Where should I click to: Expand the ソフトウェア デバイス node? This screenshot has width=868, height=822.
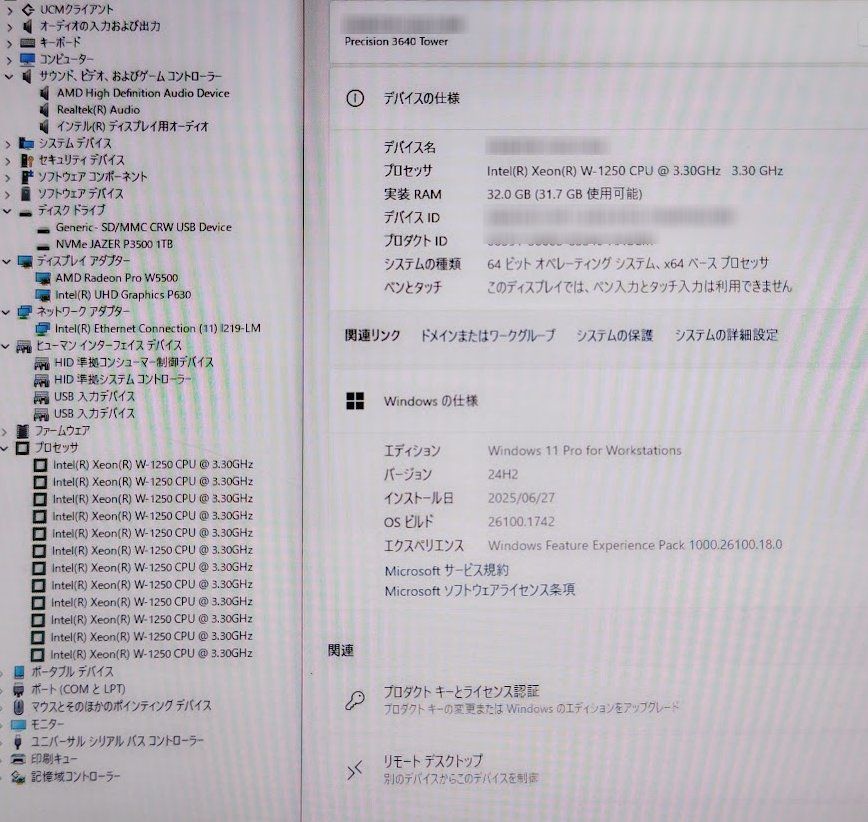coord(8,194)
